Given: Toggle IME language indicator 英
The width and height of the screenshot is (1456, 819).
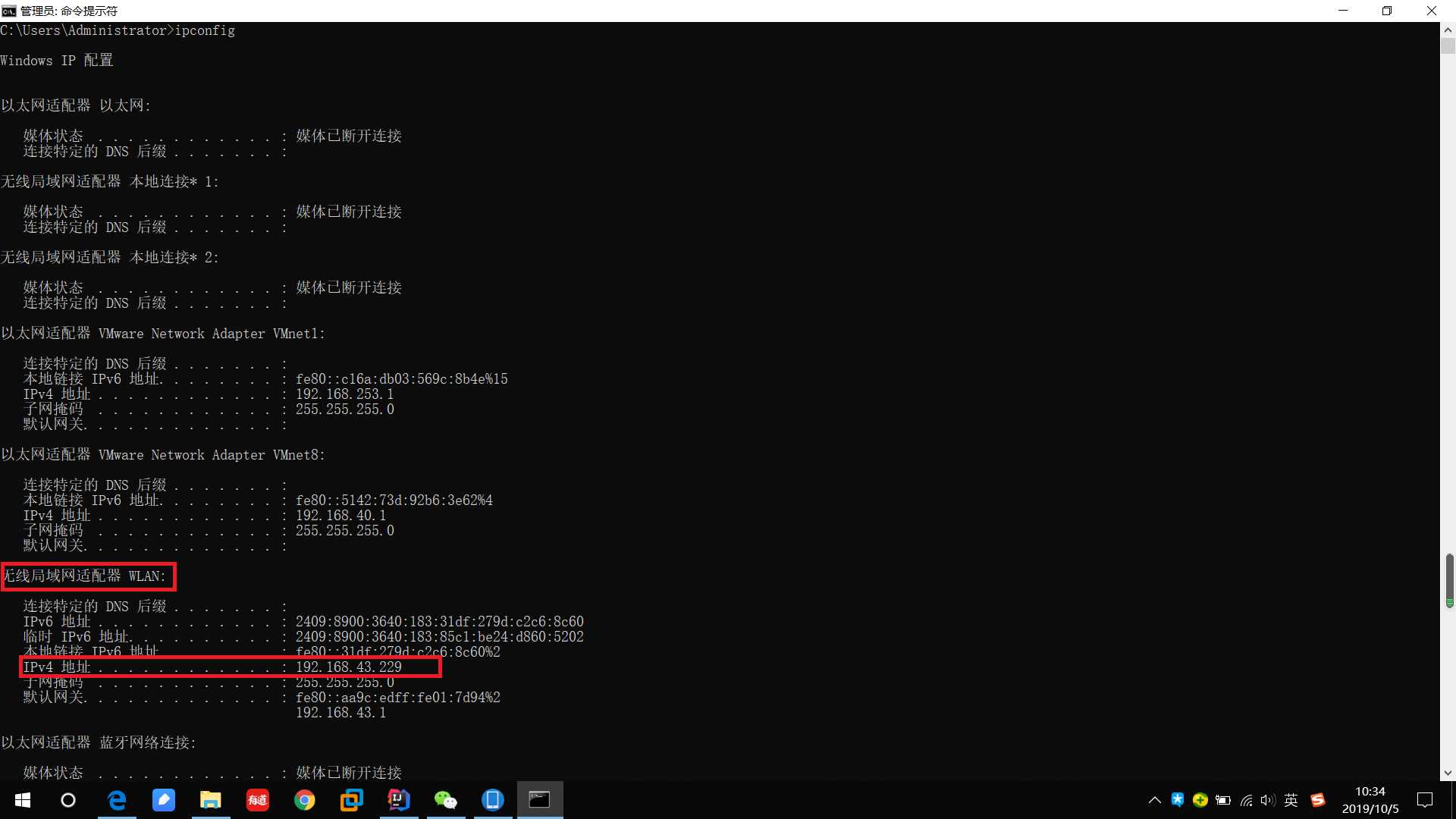Looking at the screenshot, I should click(1291, 800).
